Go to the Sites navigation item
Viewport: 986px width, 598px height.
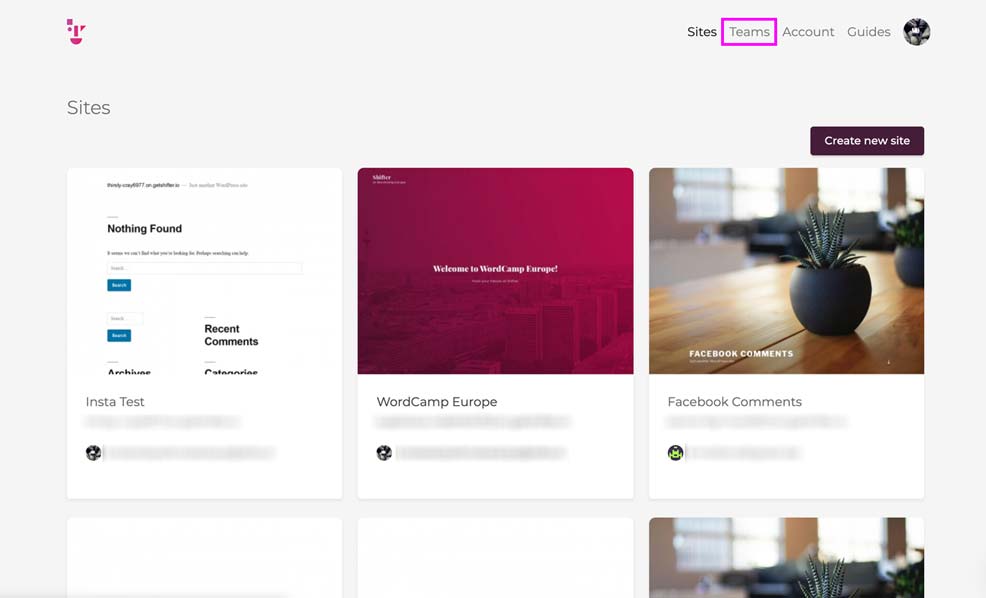702,31
